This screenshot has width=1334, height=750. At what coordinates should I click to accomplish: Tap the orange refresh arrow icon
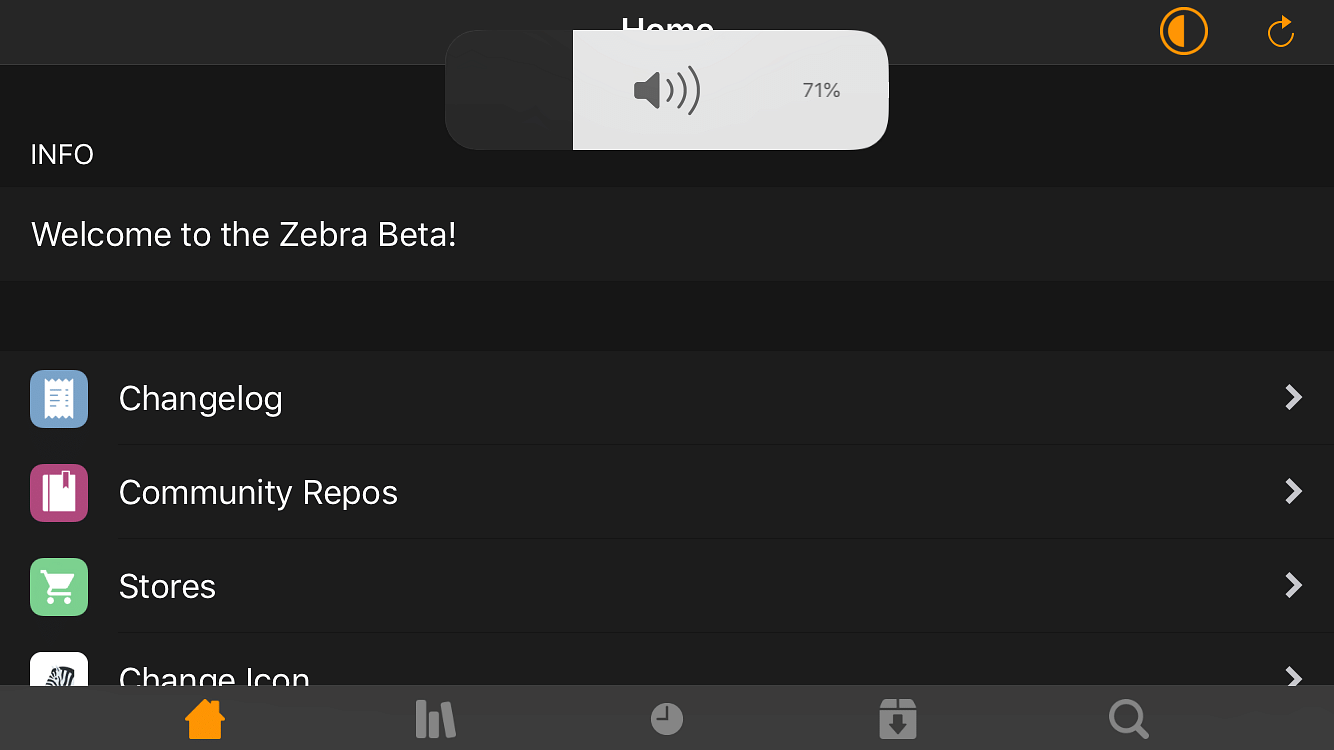(x=1280, y=32)
